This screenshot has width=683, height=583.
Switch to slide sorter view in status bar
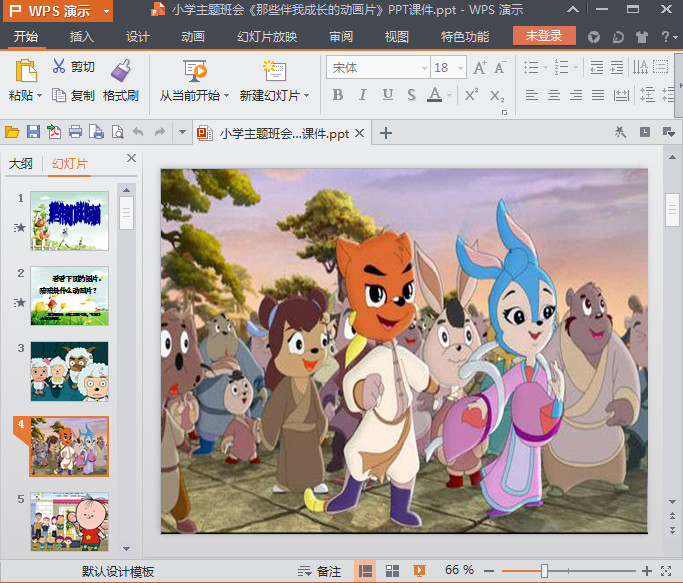392,571
